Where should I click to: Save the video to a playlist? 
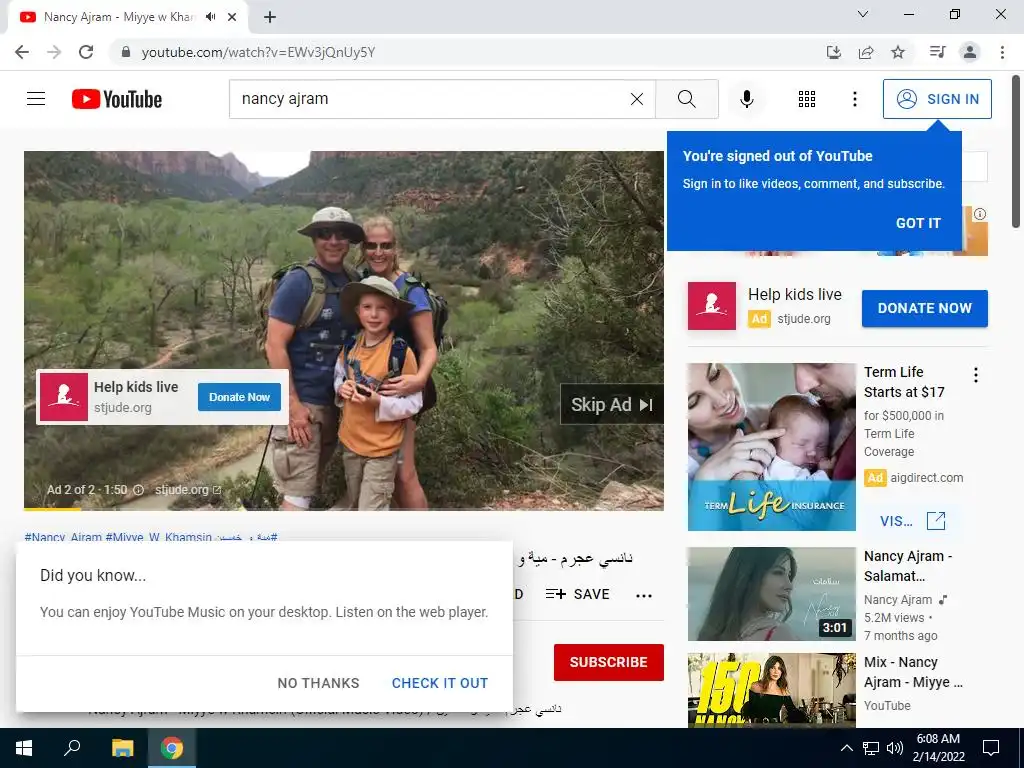[577, 594]
